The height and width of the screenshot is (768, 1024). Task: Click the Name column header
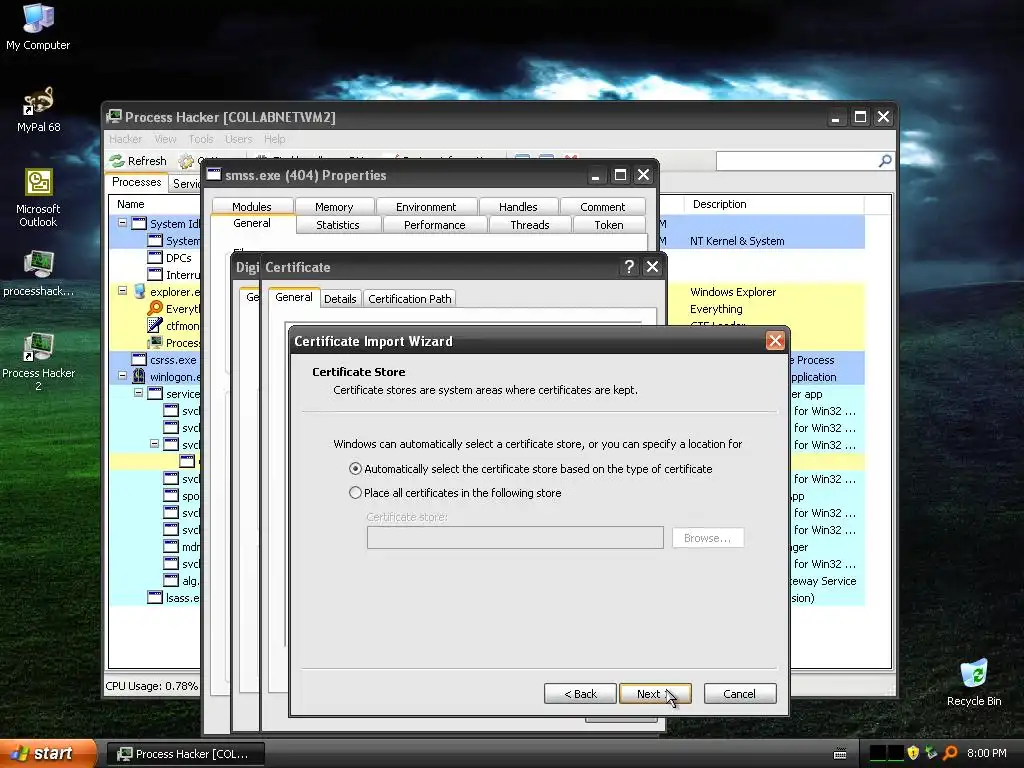pyautogui.click(x=154, y=204)
